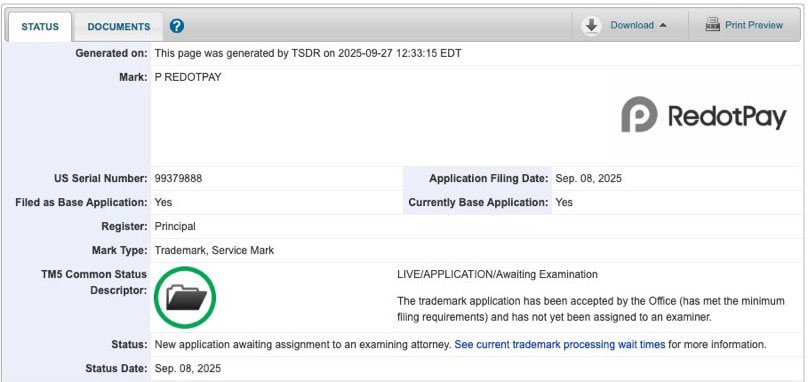
Task: Open Print Preview
Action: coord(753,25)
